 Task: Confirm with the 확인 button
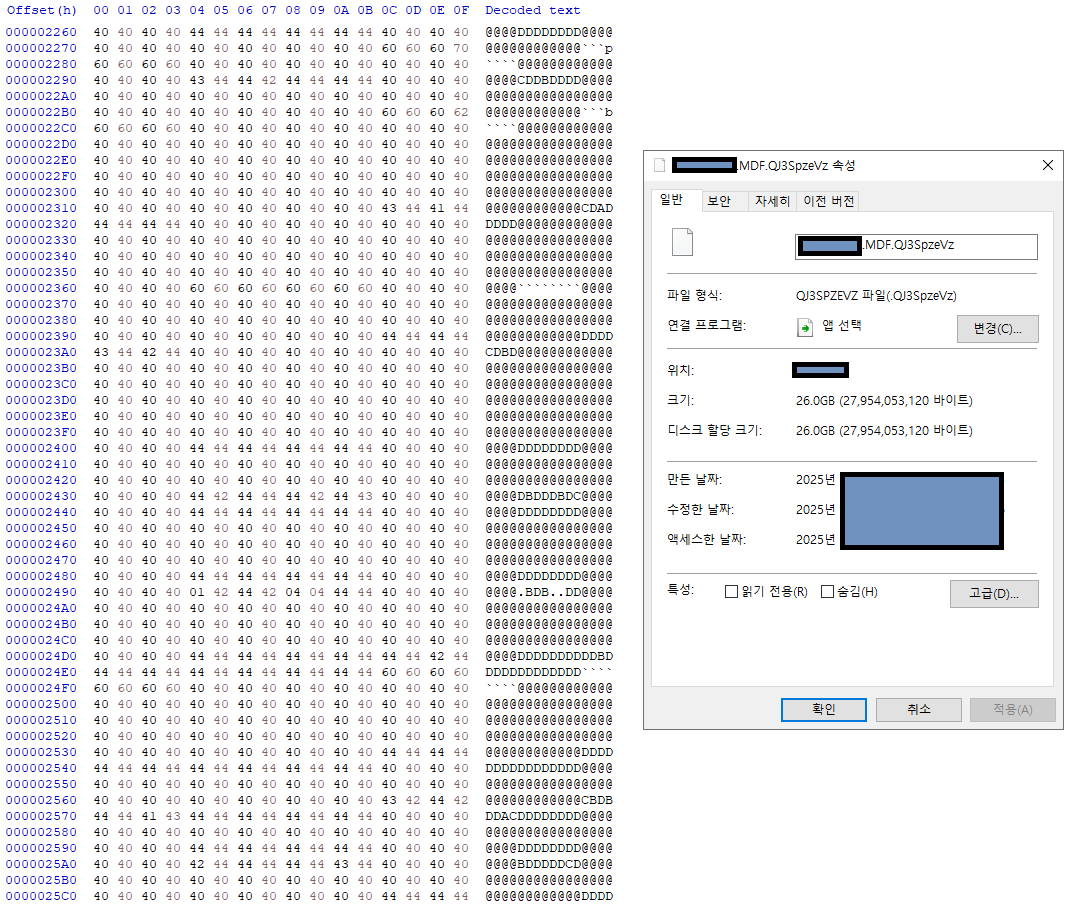823,709
